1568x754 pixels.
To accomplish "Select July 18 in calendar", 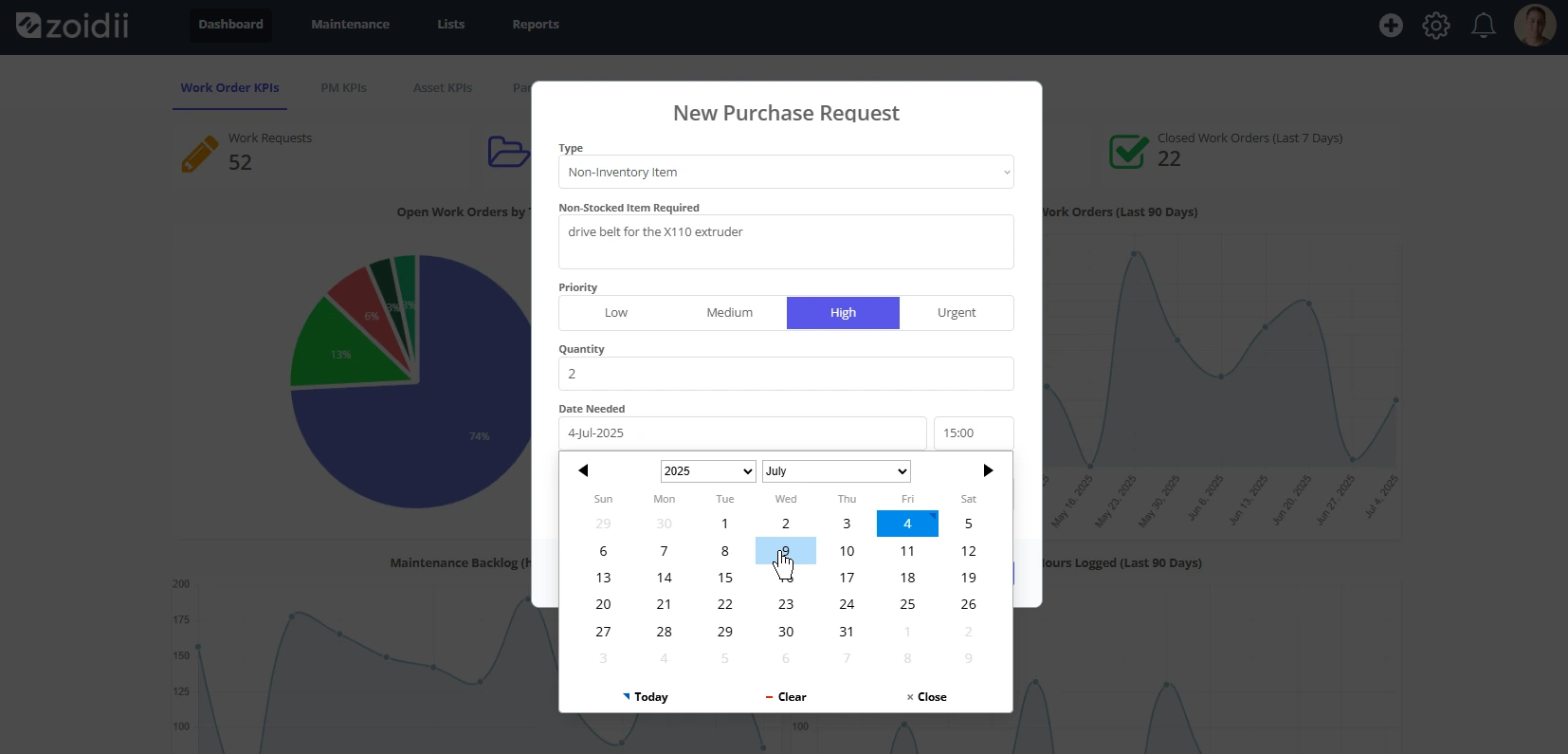I will pos(907,578).
